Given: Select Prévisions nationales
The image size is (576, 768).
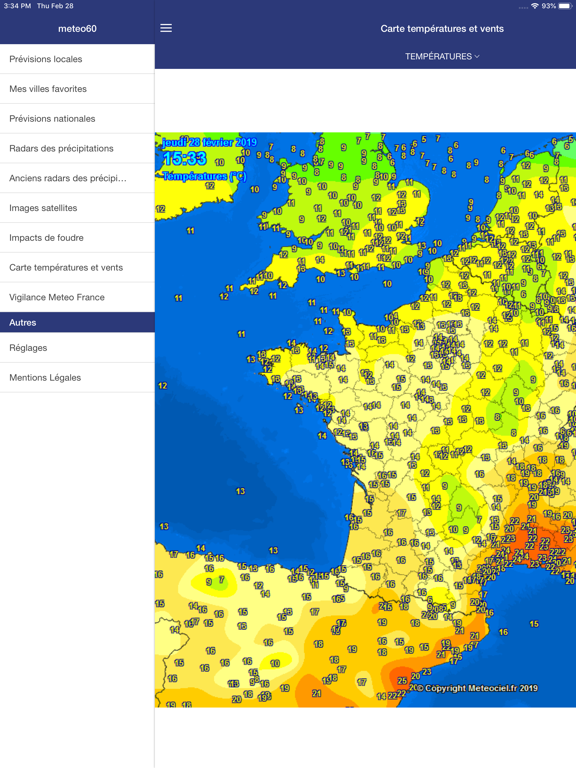Looking at the screenshot, I should (77, 119).
